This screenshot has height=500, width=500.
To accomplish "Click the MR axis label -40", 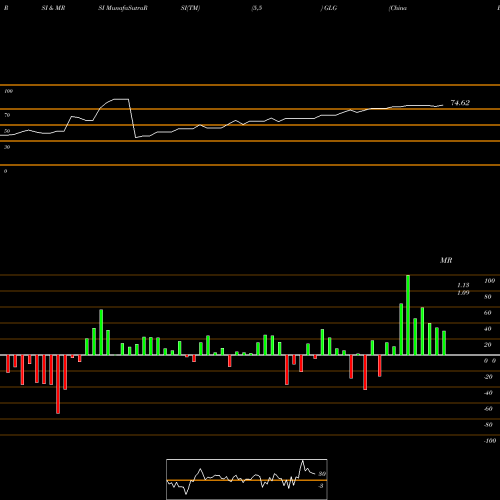I will click(488, 393).
